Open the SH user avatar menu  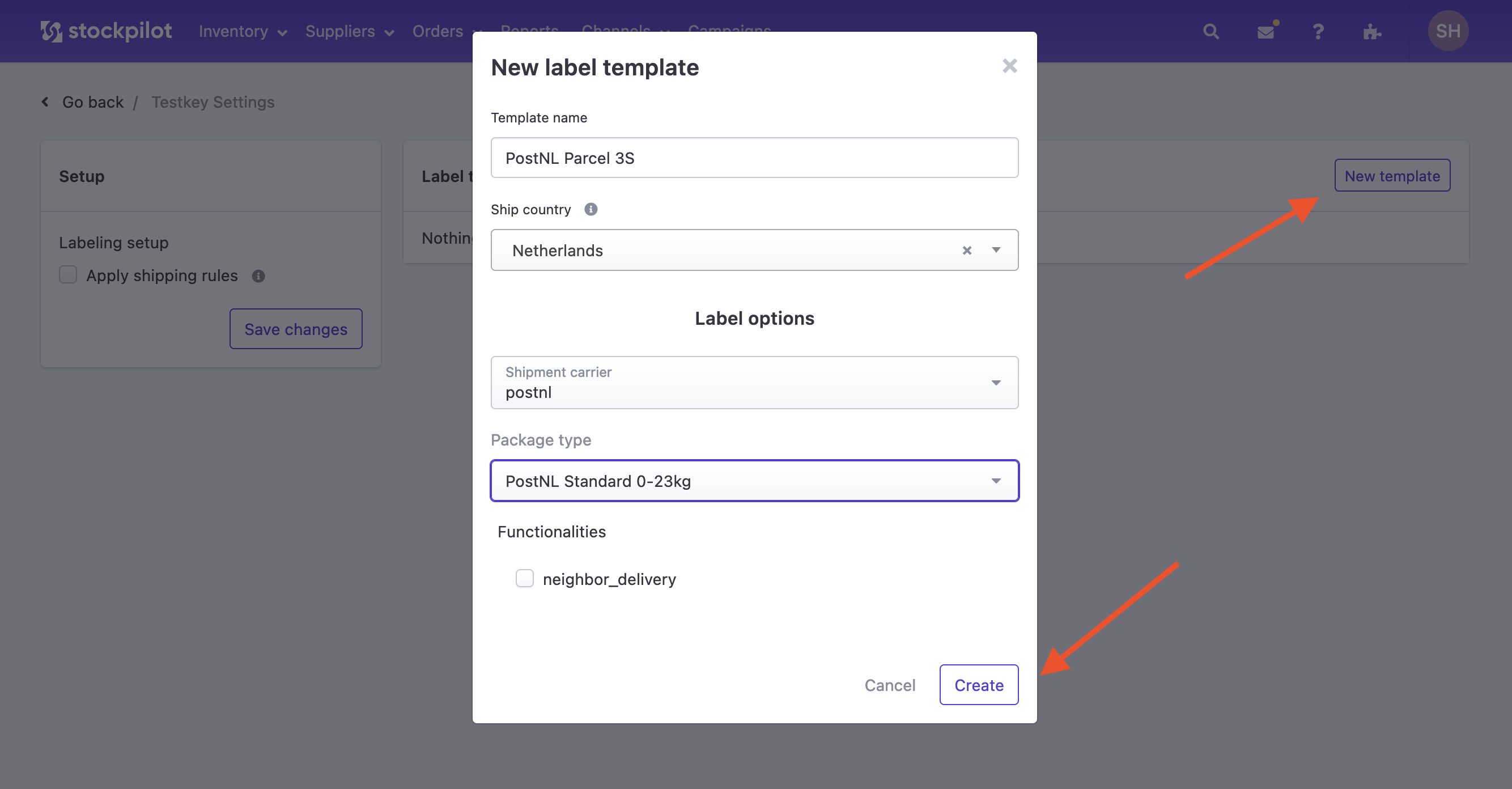1448,31
